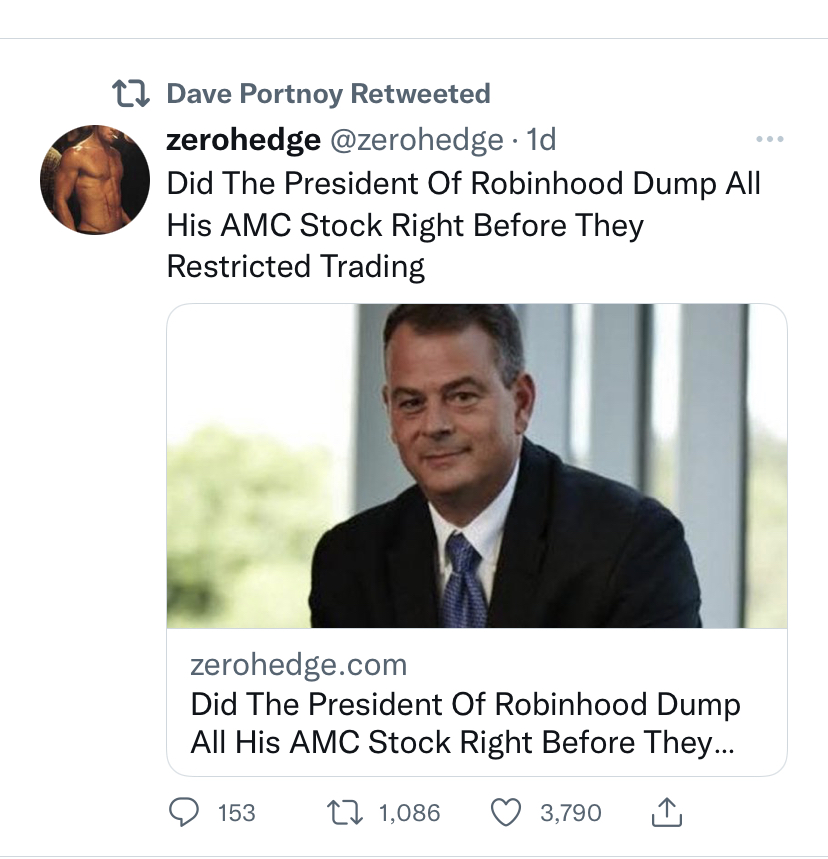The height and width of the screenshot is (859, 828).
Task: Click the 1,086 retweets count
Action: (408, 813)
